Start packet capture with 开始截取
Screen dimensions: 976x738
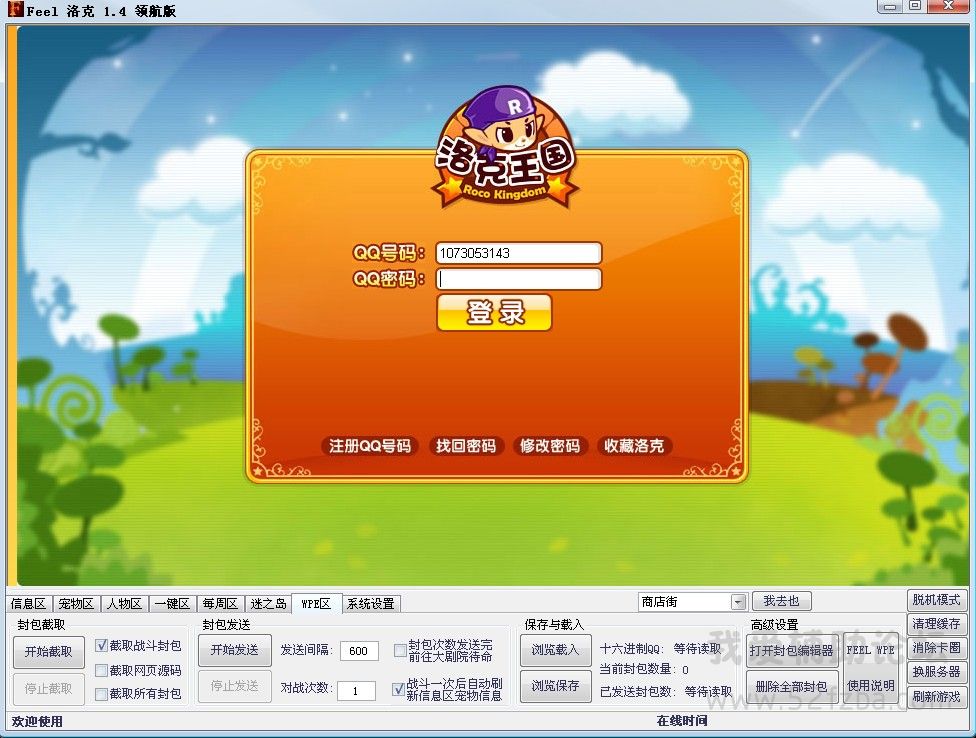click(49, 652)
